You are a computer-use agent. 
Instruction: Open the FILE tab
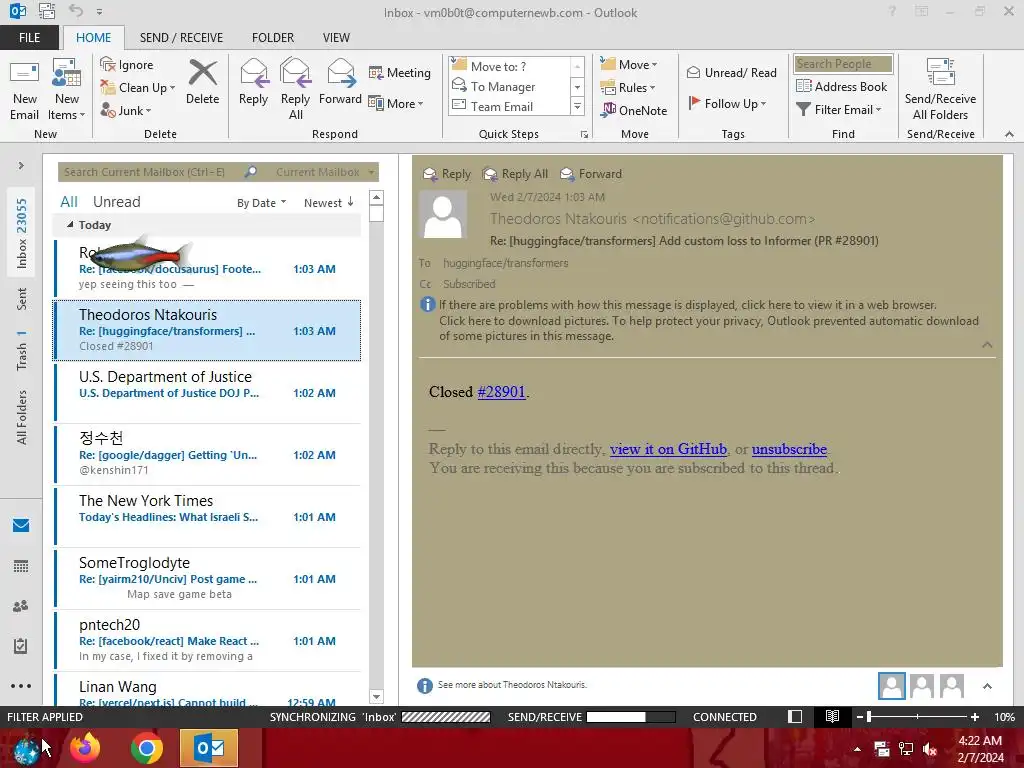point(29,38)
